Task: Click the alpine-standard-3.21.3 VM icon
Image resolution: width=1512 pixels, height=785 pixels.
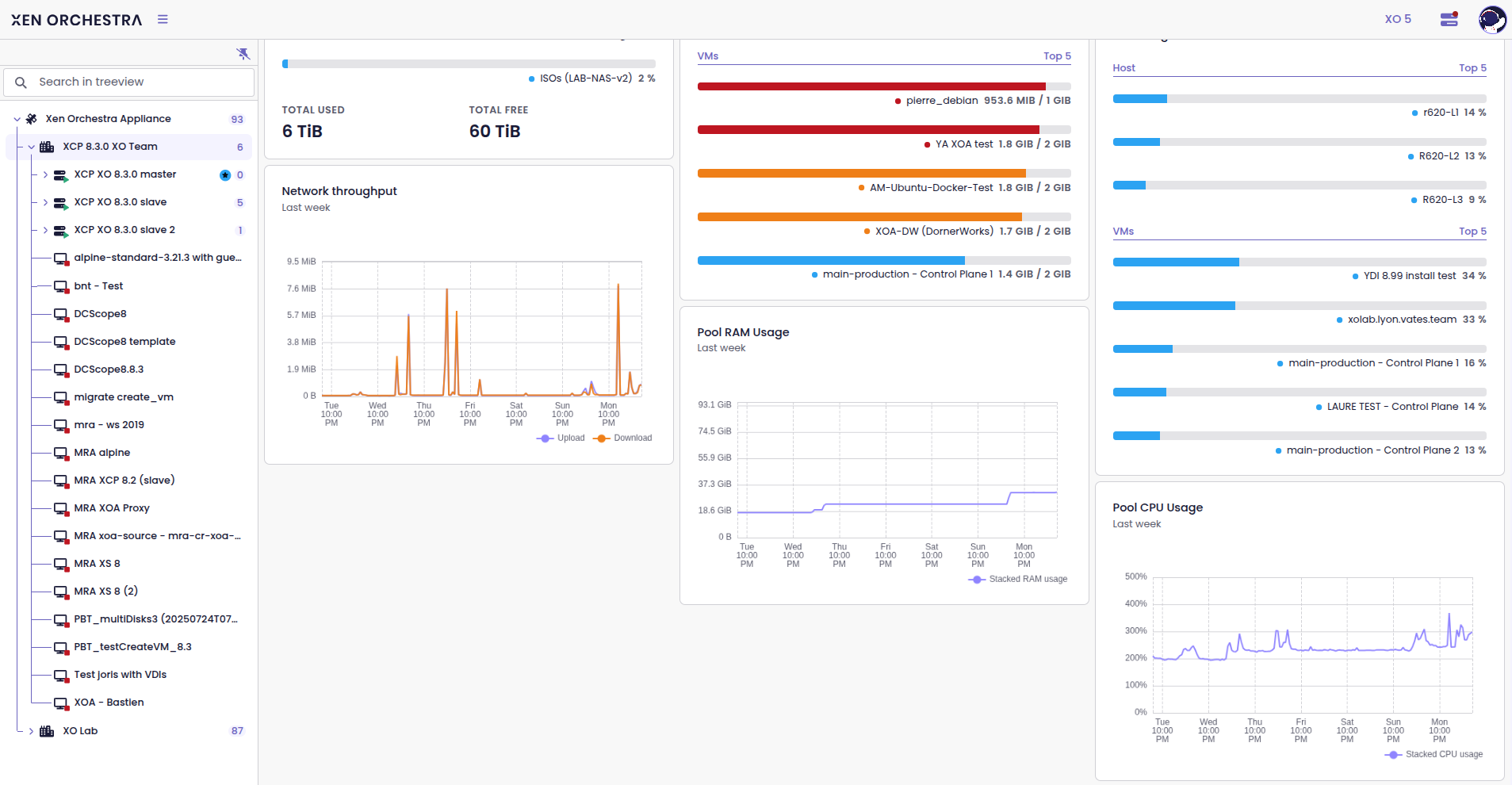Action: click(x=61, y=258)
